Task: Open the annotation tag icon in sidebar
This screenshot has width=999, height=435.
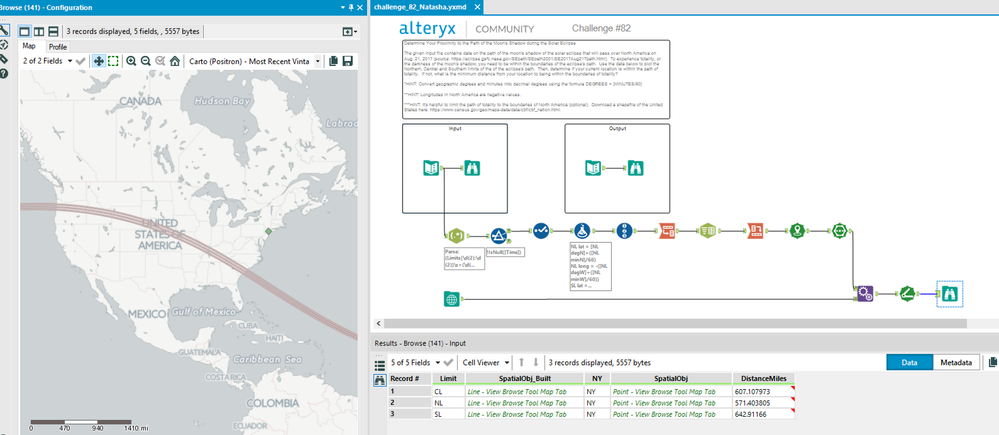Action: click(4, 59)
